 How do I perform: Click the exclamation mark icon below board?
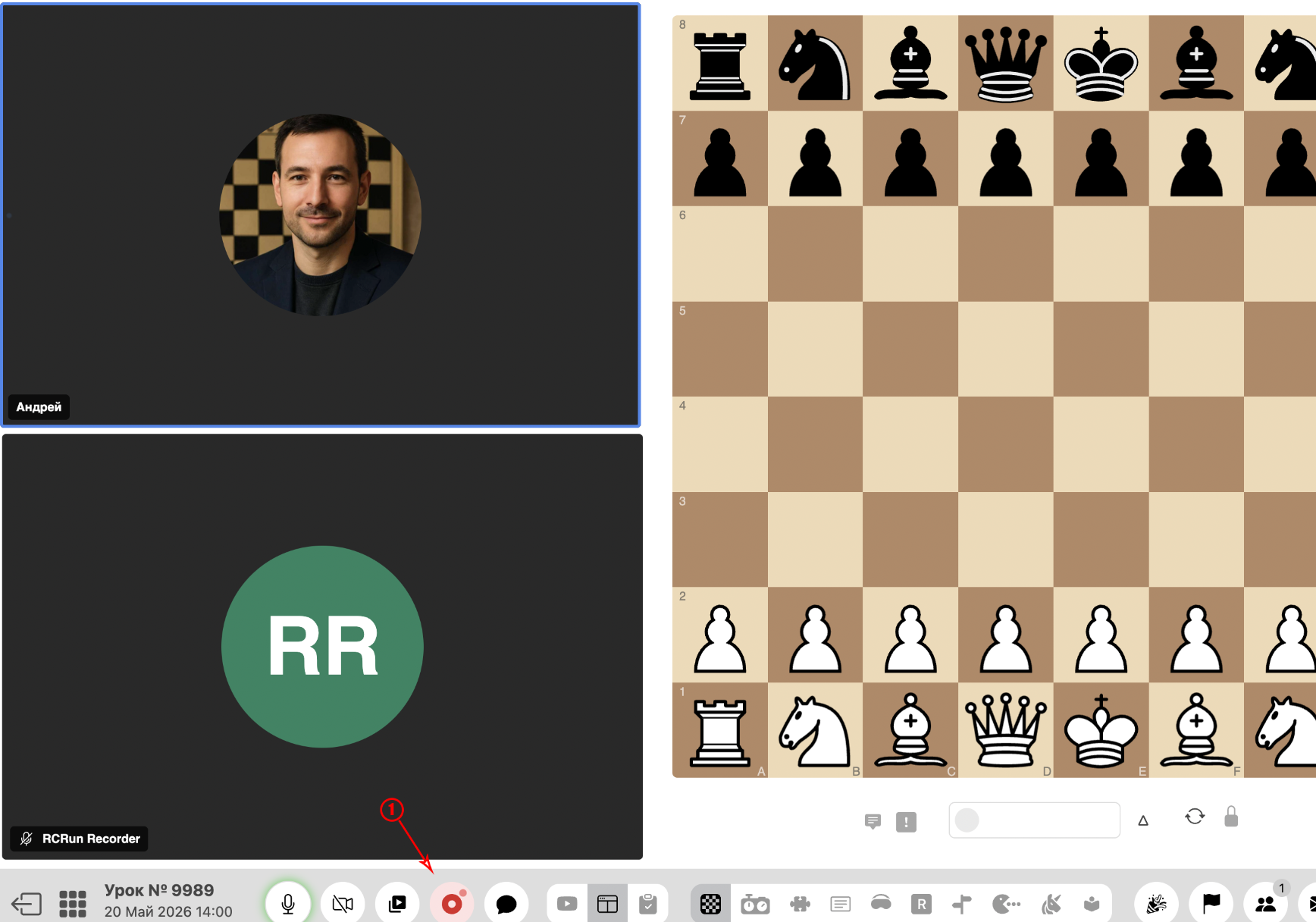pos(906,822)
